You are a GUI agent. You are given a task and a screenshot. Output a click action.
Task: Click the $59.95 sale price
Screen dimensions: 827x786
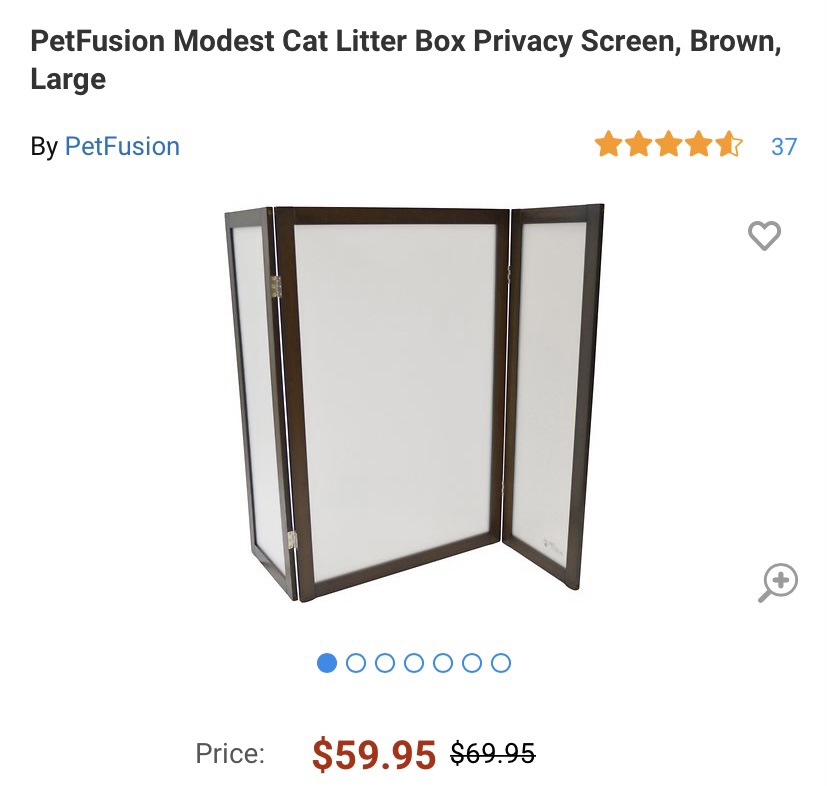tap(374, 754)
